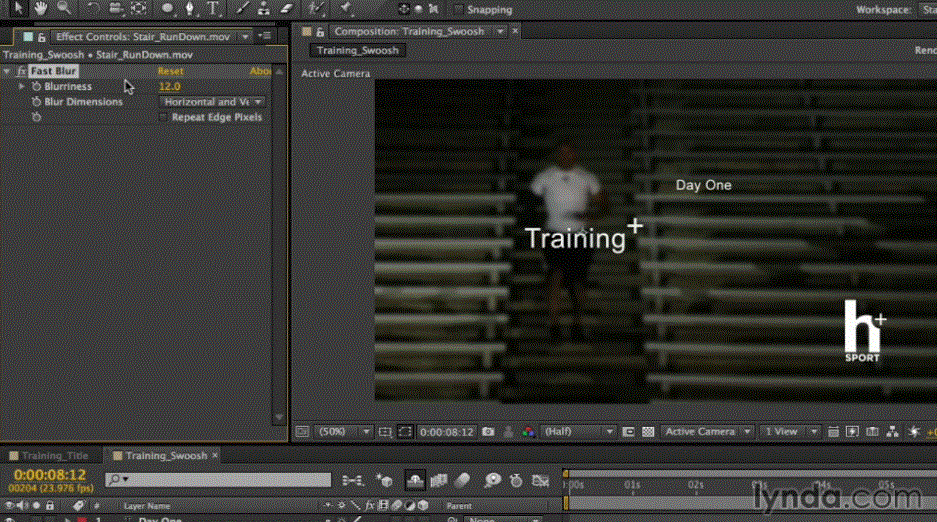Click the View Axis Mode icon
Screen dimensions: 937x522
tap(434, 9)
